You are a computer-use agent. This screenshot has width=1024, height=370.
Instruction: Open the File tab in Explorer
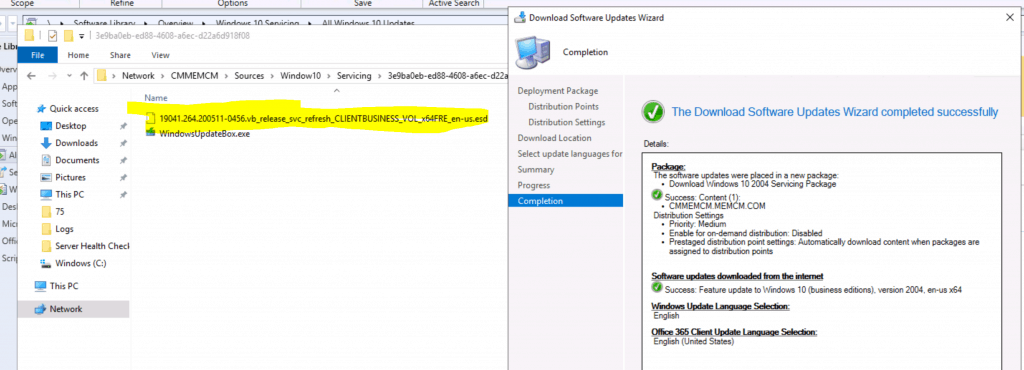37,55
